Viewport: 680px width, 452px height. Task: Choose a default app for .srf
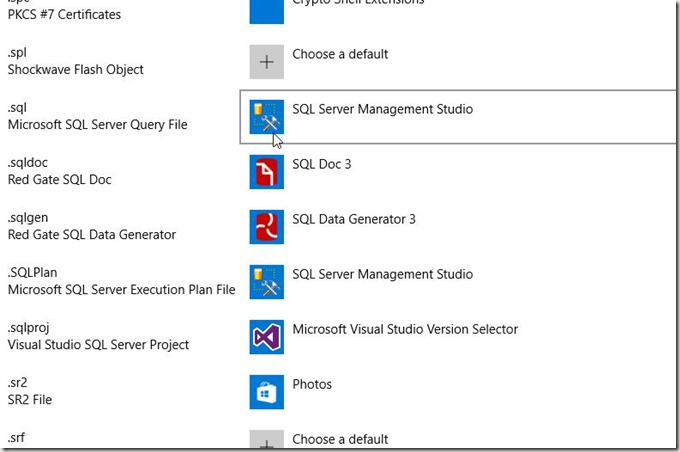click(340, 439)
